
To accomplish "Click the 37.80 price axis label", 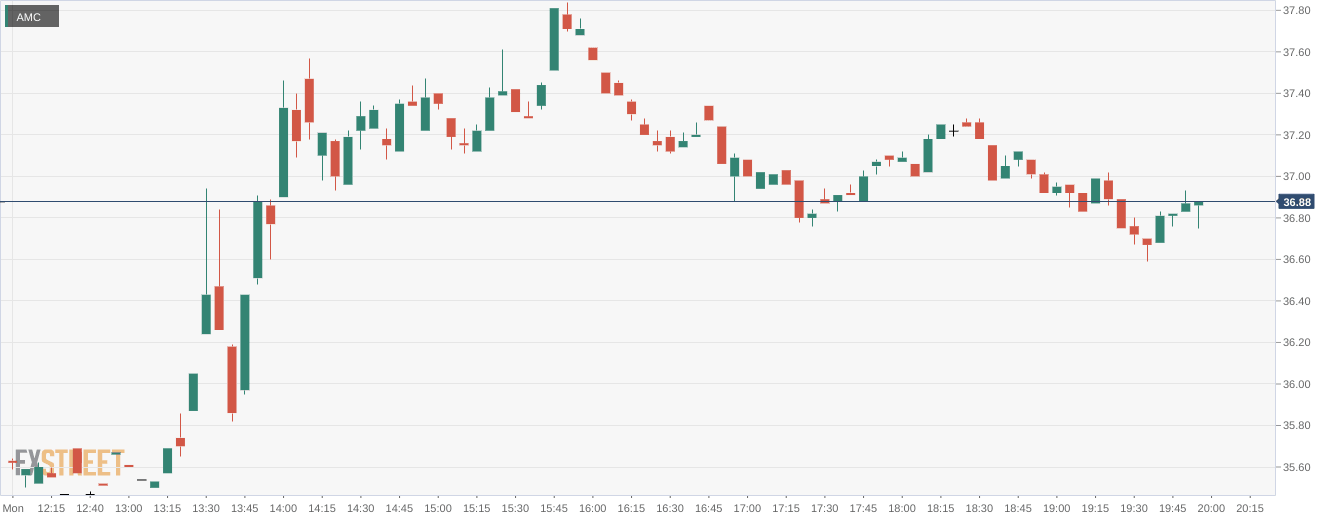I will click(1296, 10).
